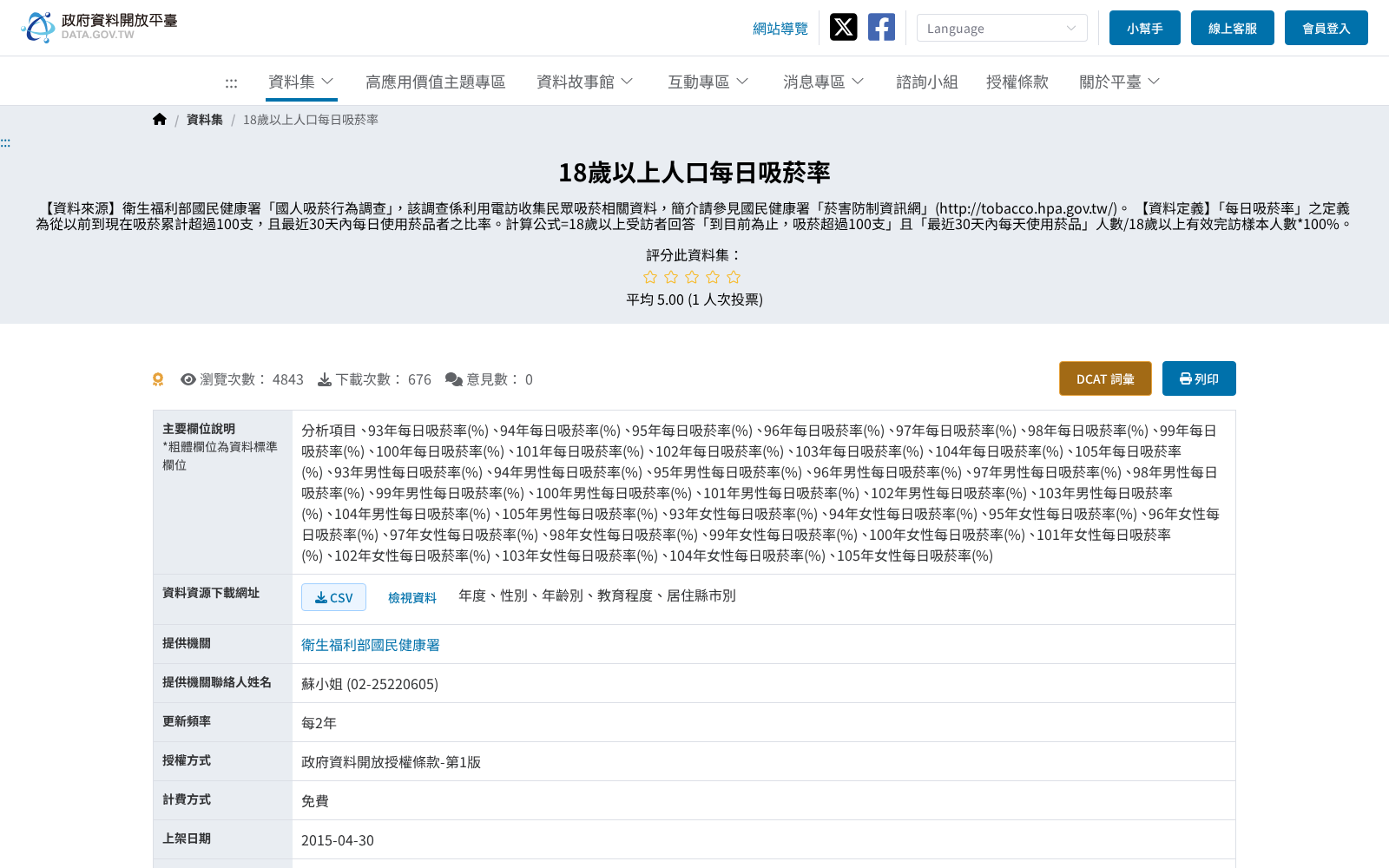The width and height of the screenshot is (1389, 868).
Task: Click the 資料資源下載網址 row label
Action: 211,593
